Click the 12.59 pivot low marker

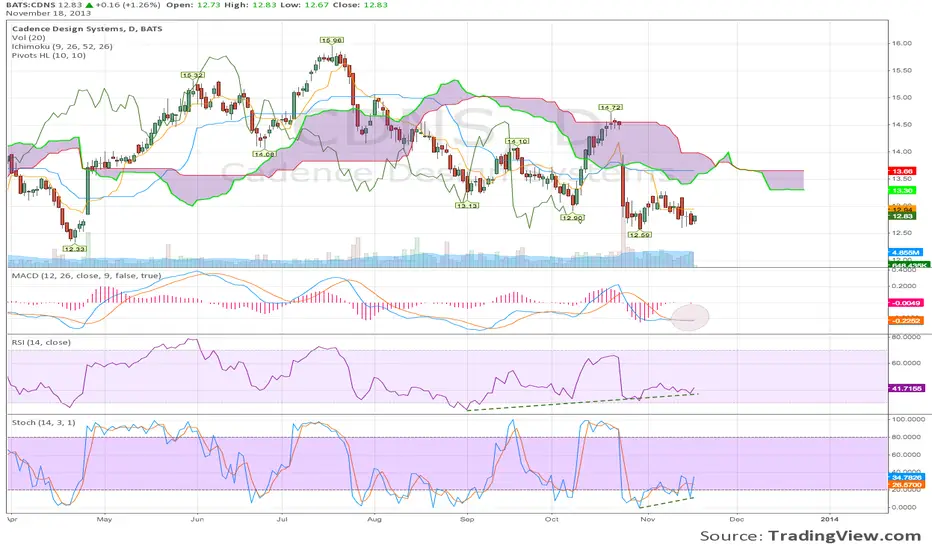[x=640, y=235]
